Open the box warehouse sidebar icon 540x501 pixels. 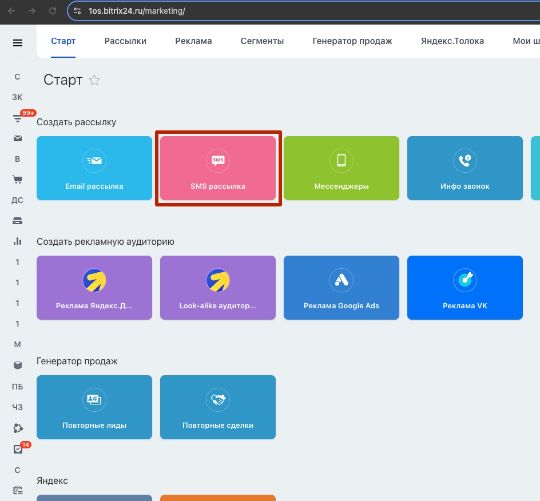18,365
